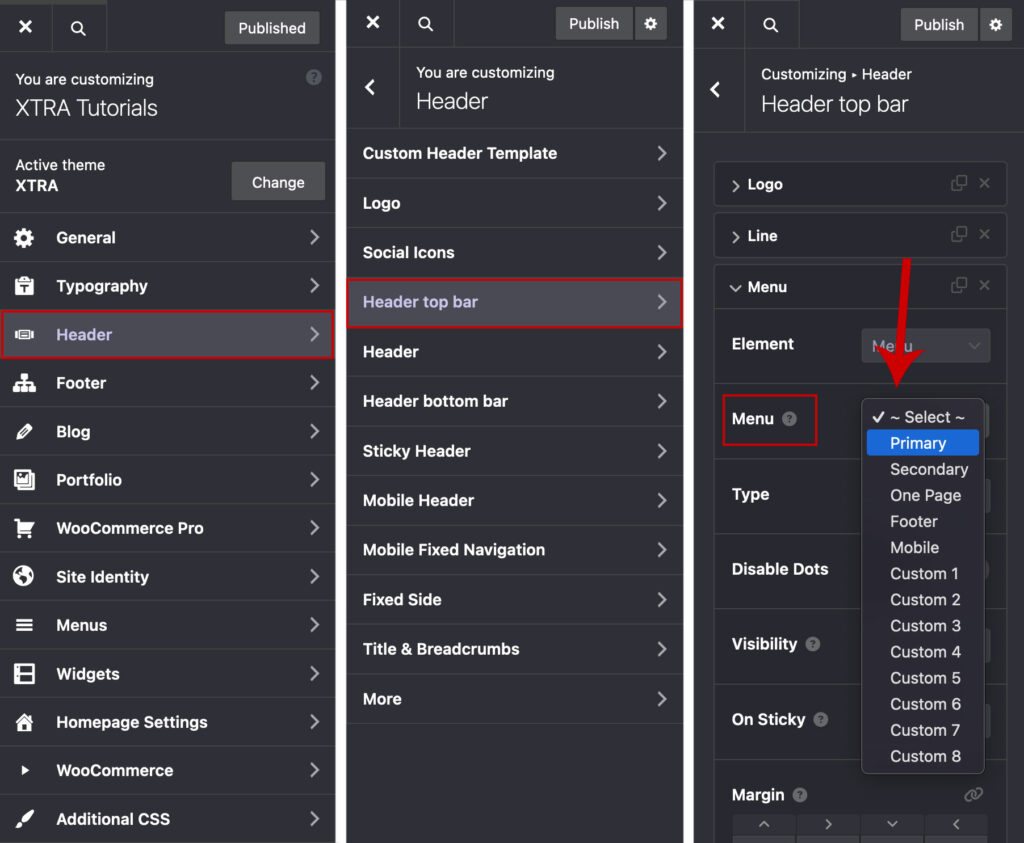
Task: Remove the Menu element via its X icon
Action: coord(984,287)
